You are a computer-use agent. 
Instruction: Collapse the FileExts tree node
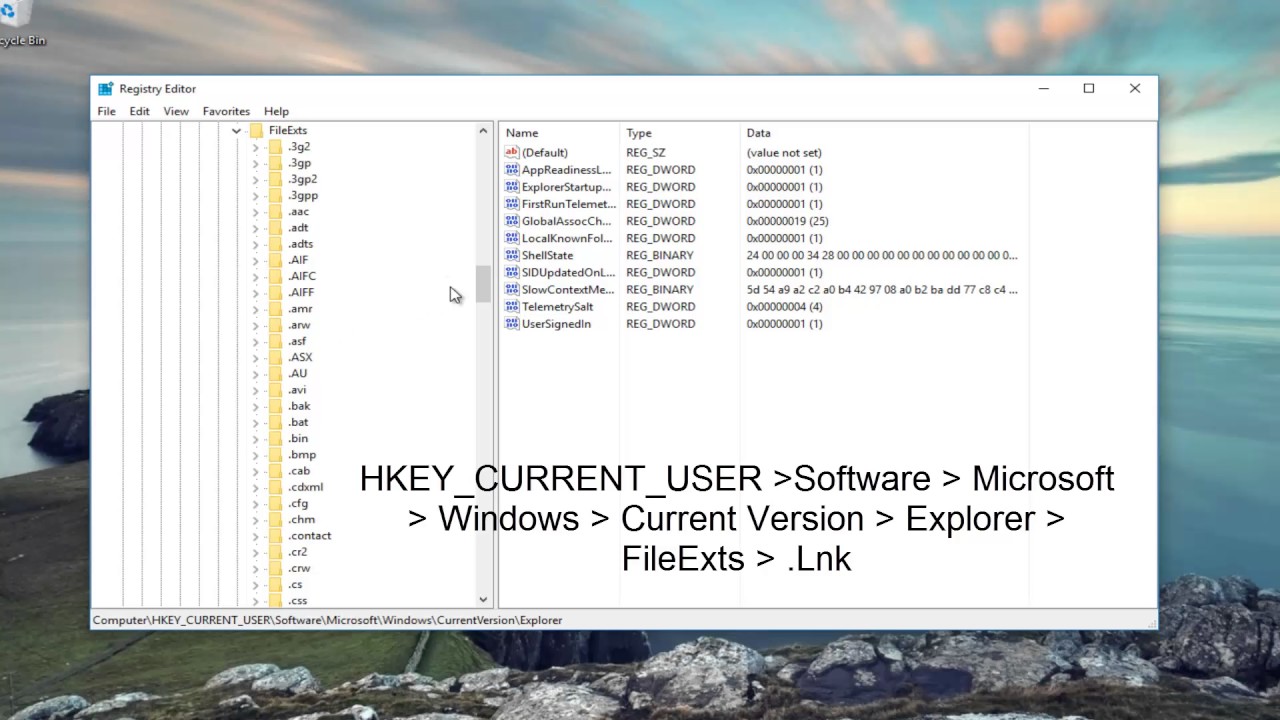(x=236, y=131)
